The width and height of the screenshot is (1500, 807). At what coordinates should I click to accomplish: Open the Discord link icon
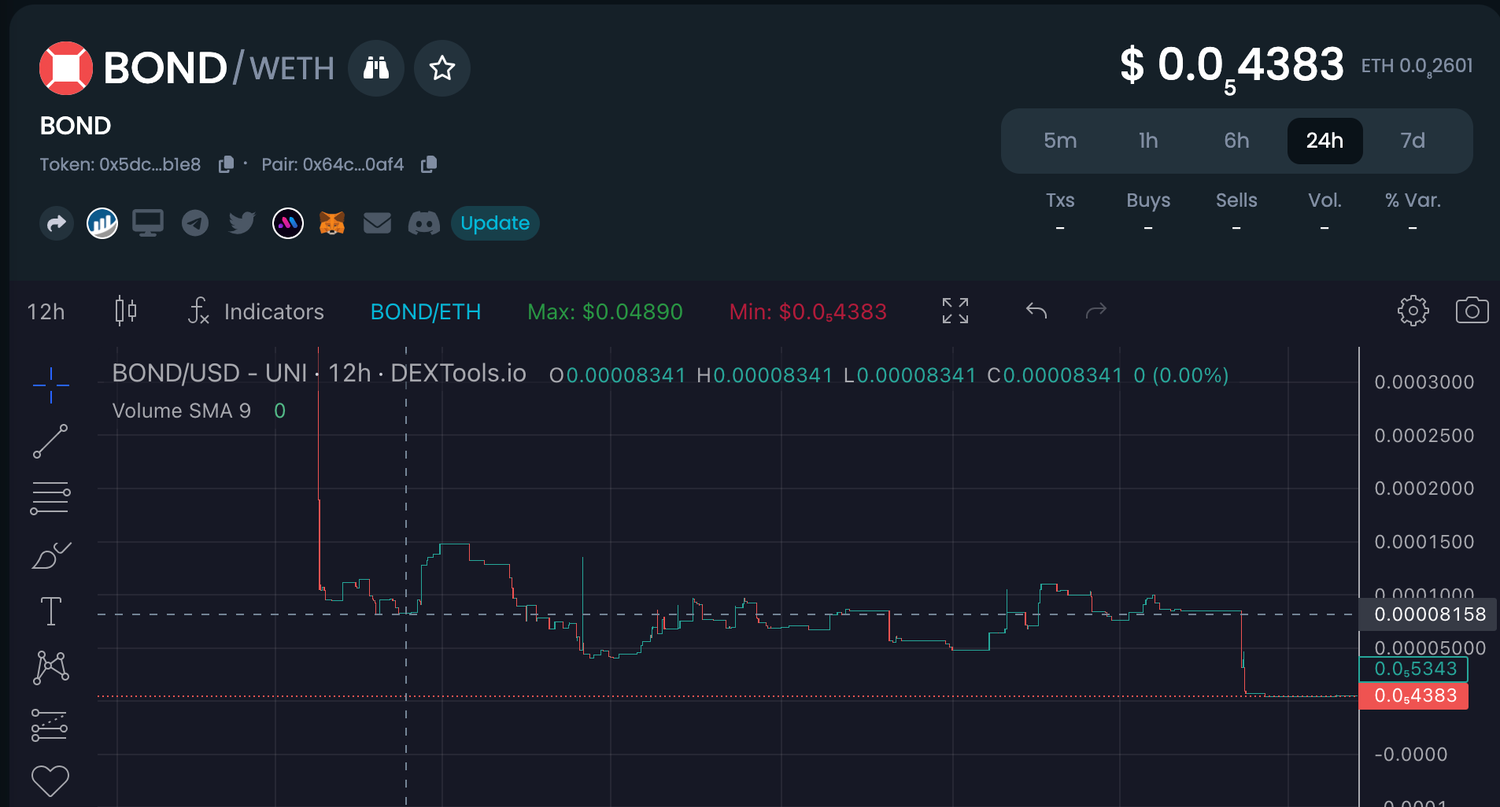click(424, 223)
